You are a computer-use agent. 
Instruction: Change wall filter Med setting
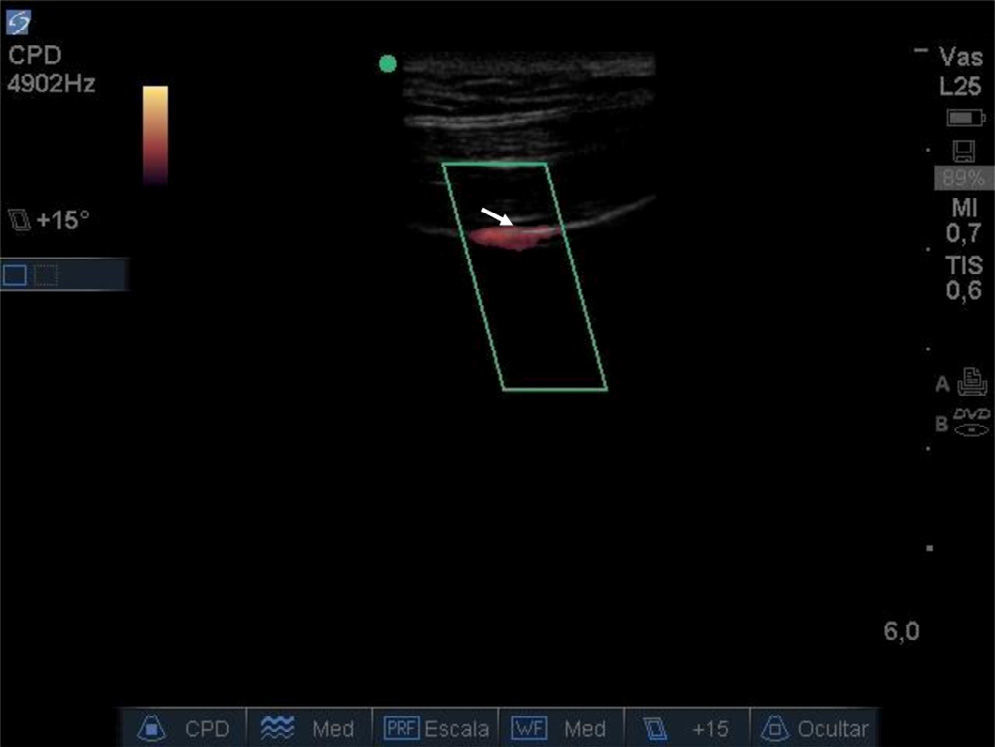pos(585,728)
